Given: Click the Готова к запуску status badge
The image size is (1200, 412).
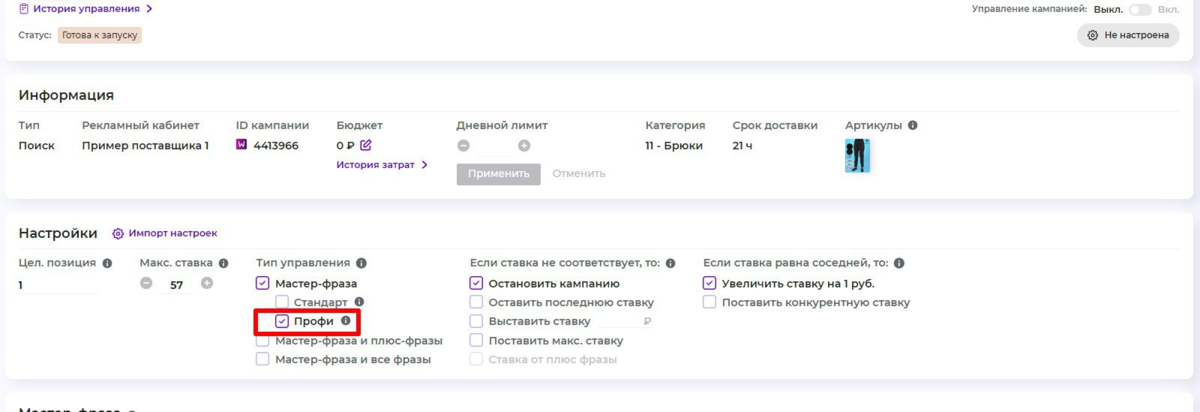Looking at the screenshot, I should tap(100, 35).
